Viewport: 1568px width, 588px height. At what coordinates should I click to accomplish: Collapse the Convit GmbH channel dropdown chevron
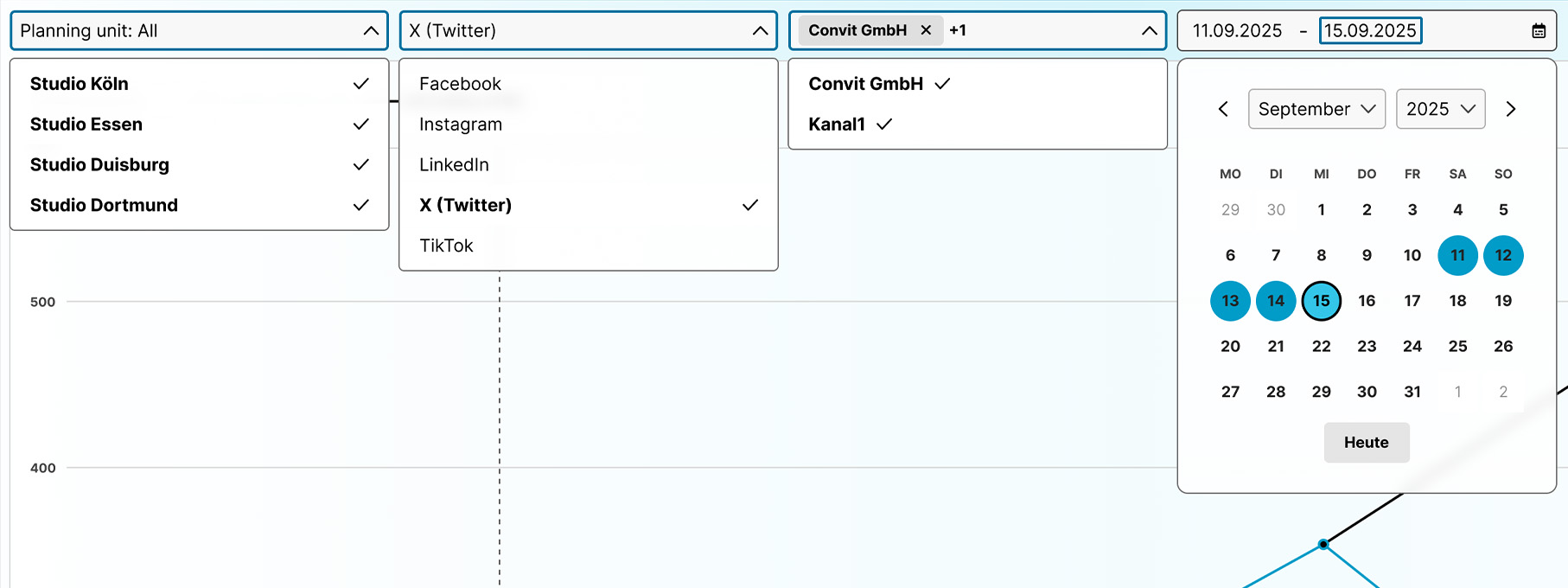pyautogui.click(x=1149, y=31)
